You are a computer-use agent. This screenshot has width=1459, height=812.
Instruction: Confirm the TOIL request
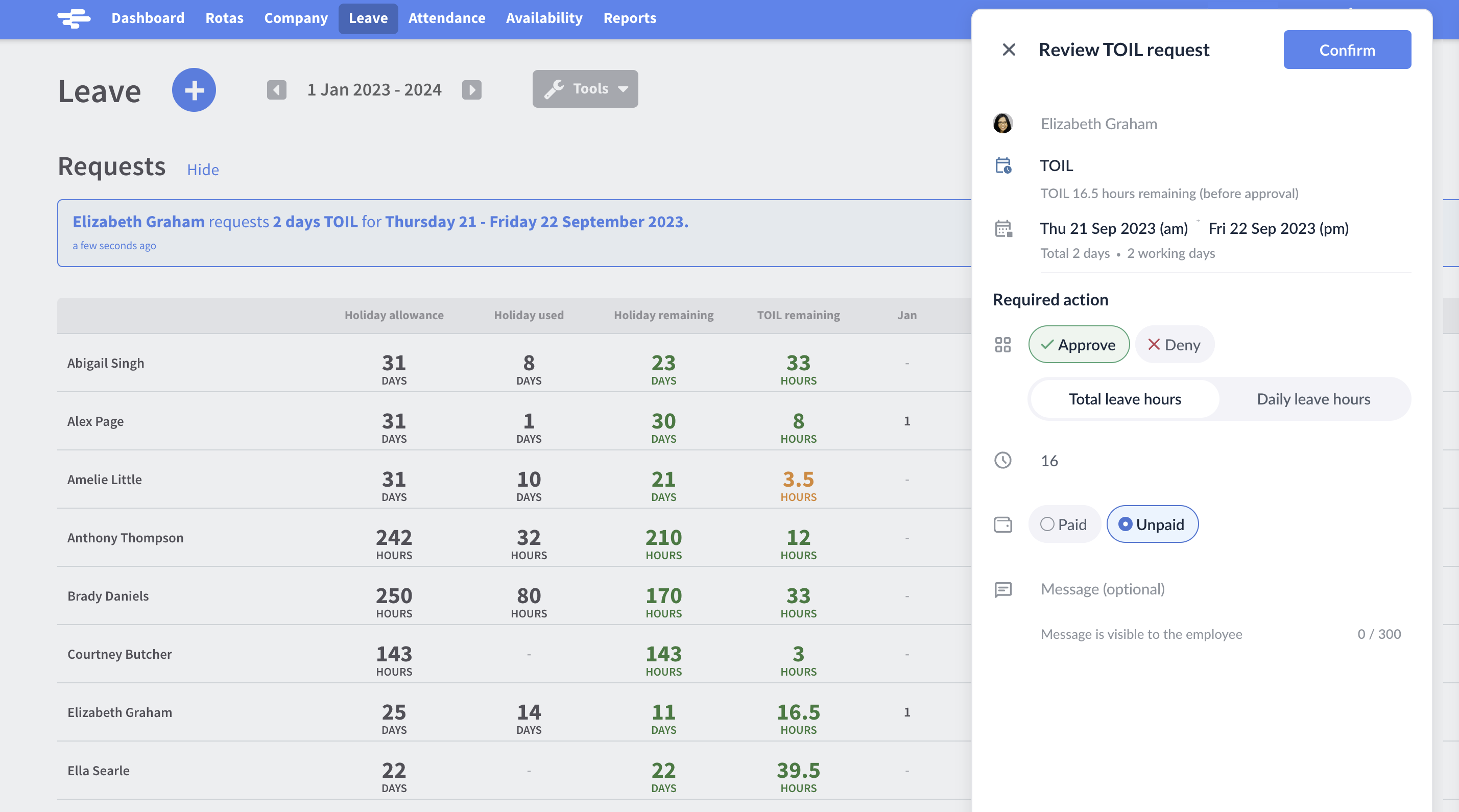[1348, 49]
